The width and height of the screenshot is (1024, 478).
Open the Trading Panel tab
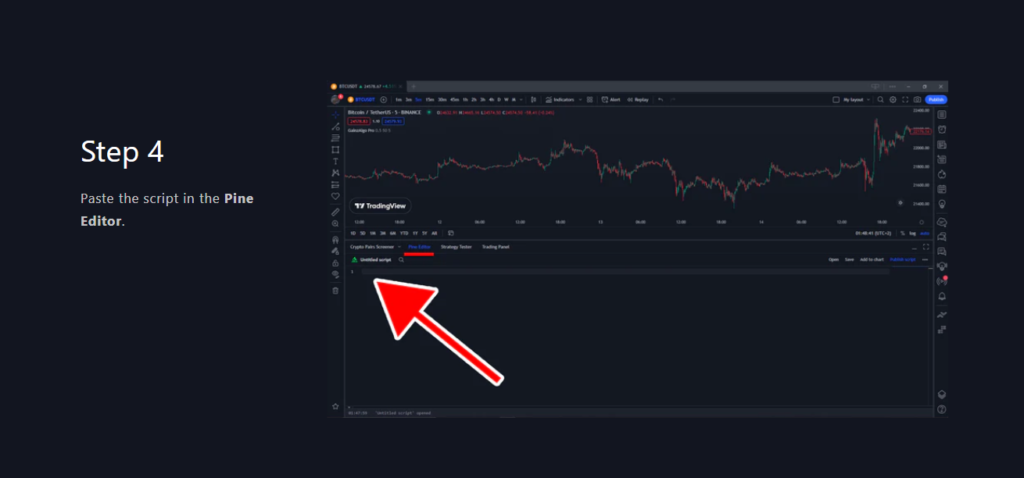(x=495, y=246)
